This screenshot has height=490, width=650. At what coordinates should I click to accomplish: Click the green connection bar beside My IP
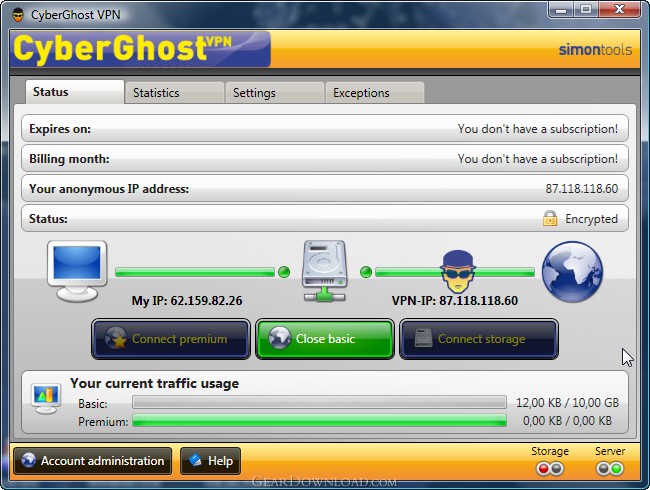pyautogui.click(x=195, y=272)
